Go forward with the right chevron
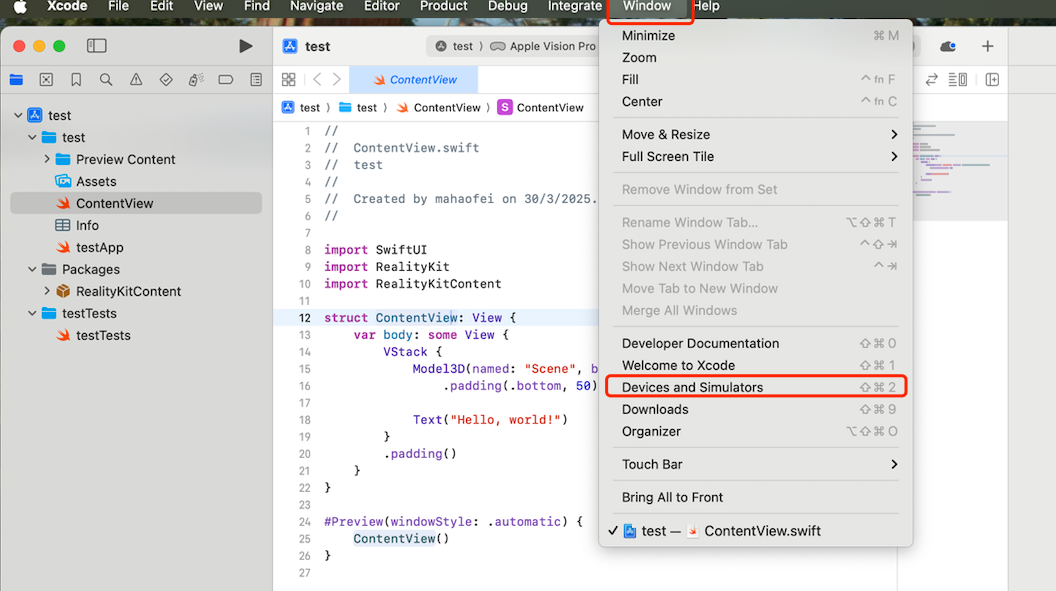Viewport: 1056px width, 591px height. click(x=337, y=79)
